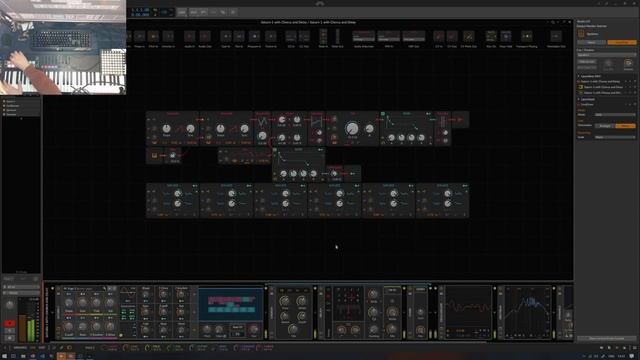Click the grid window title Saturn 1 with Chorus and Delay
The image size is (640, 360).
click(x=308, y=22)
